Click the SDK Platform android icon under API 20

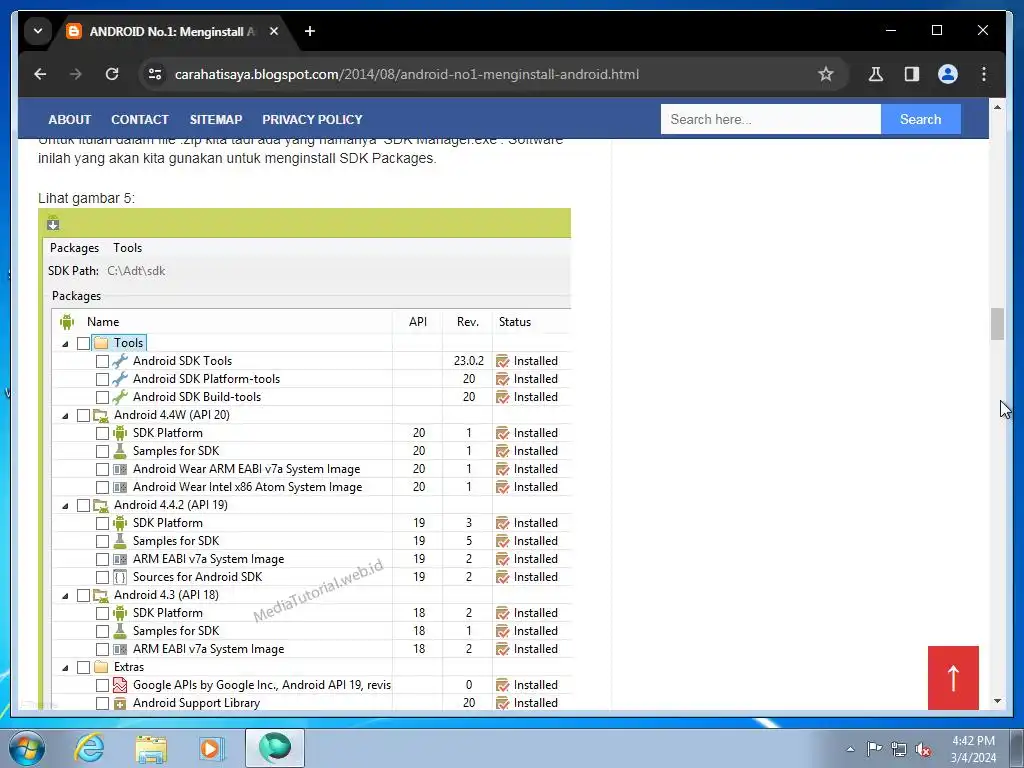tap(120, 432)
